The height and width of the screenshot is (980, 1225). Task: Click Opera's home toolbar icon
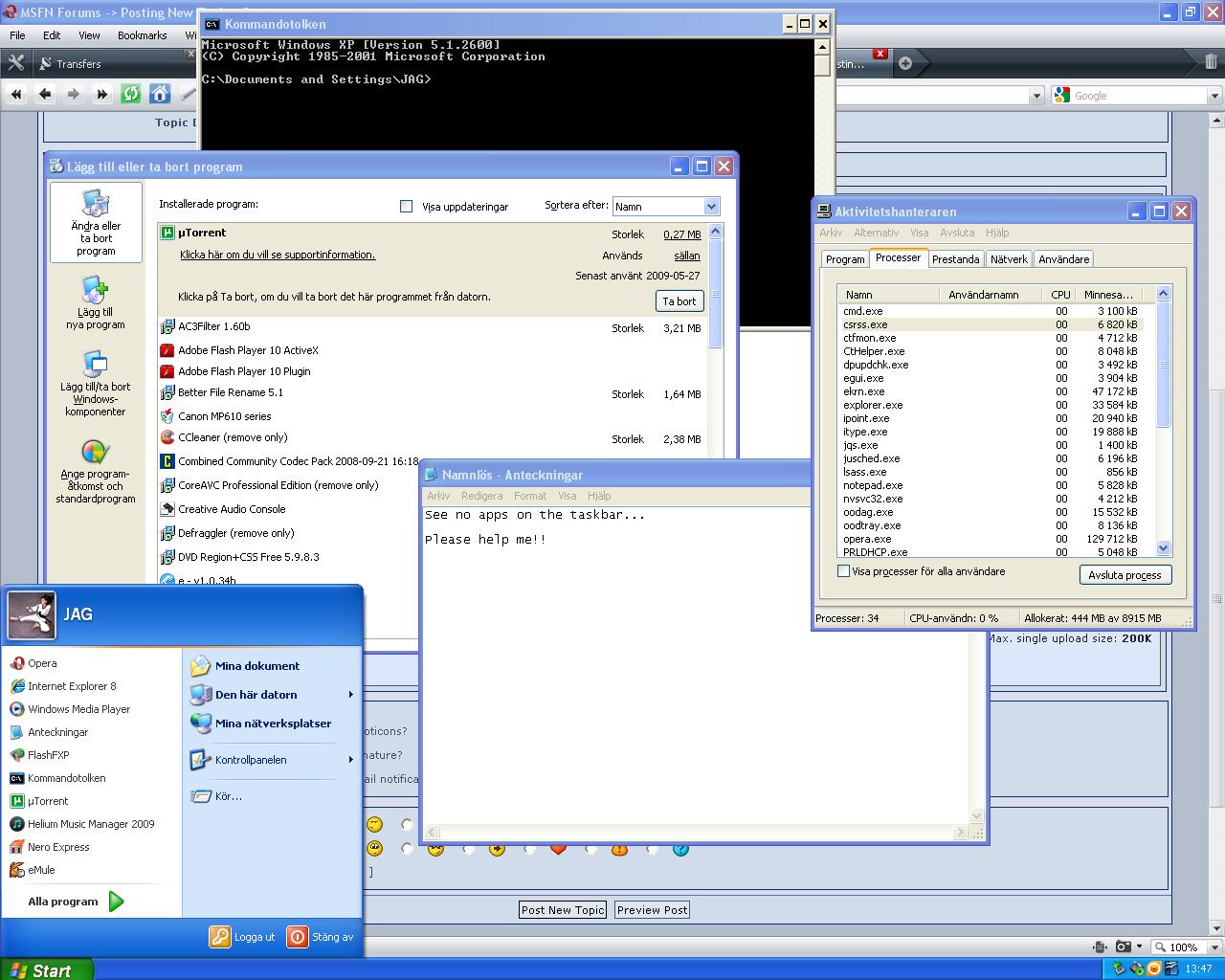pyautogui.click(x=160, y=94)
